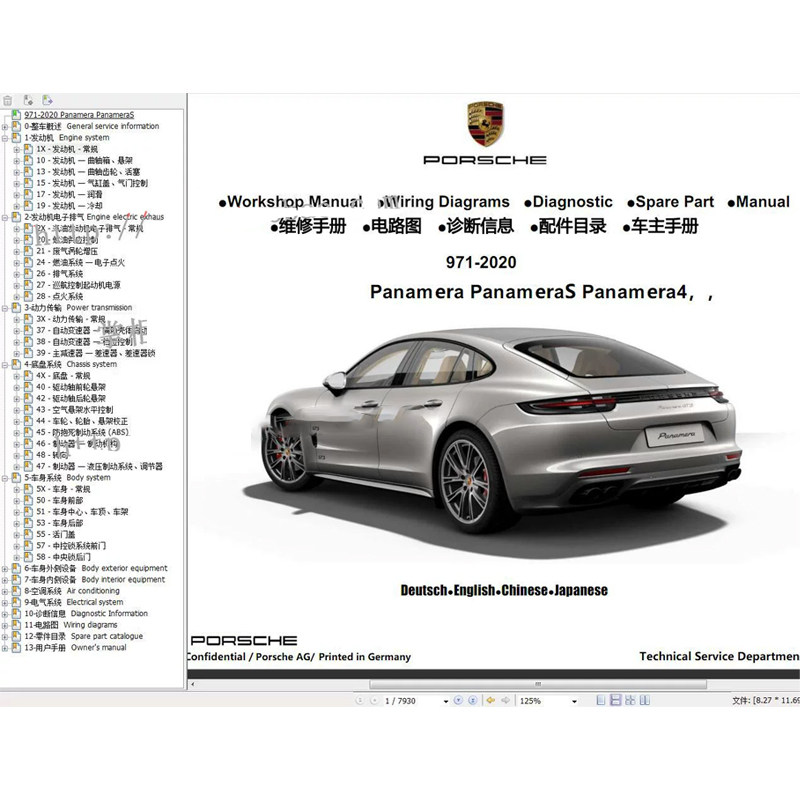Screen dimensions: 800x800
Task: Click the horizontal scrollbar thumb under document
Action: (538, 684)
